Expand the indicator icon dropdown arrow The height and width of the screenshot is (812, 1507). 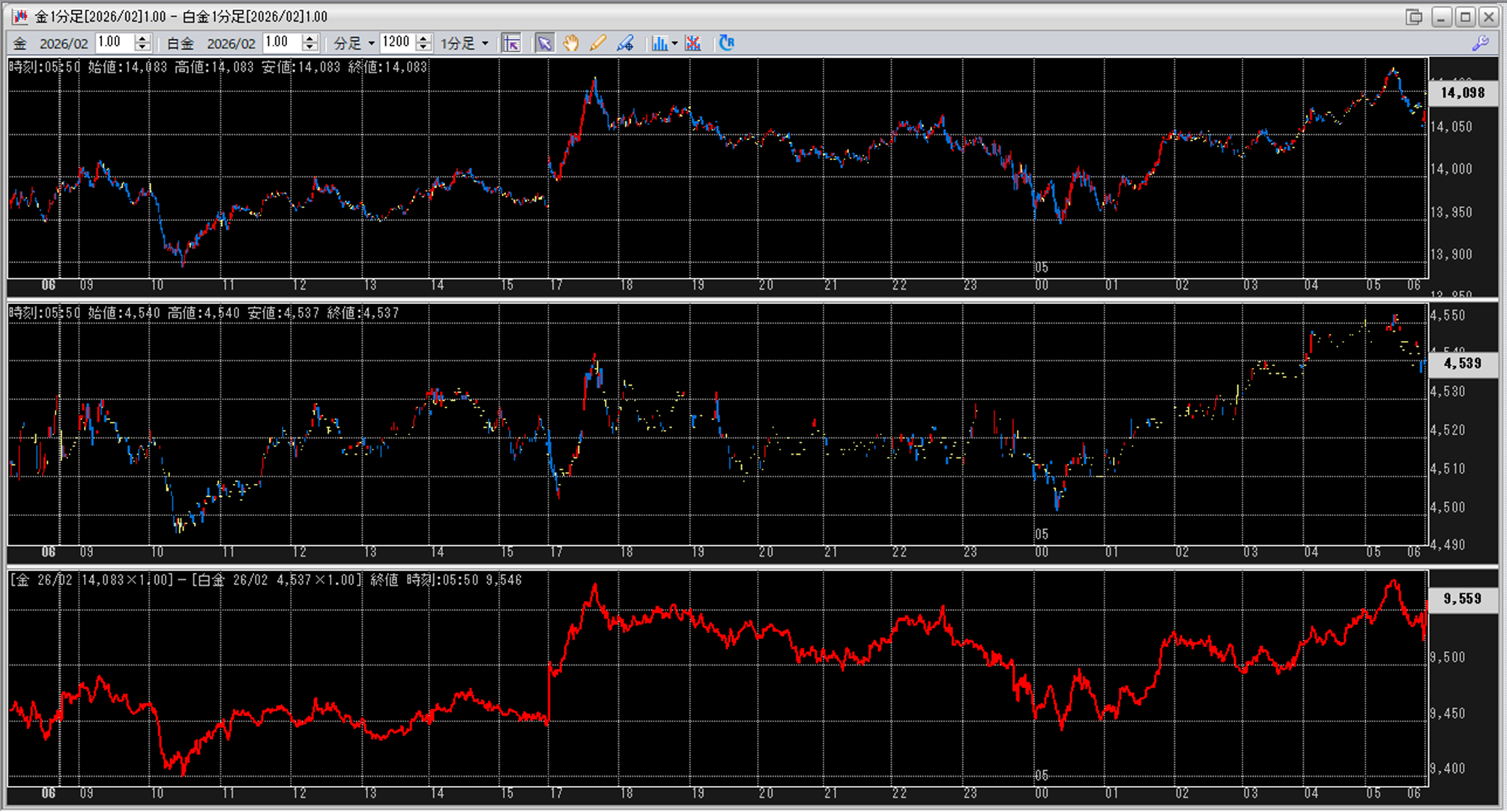tap(674, 43)
